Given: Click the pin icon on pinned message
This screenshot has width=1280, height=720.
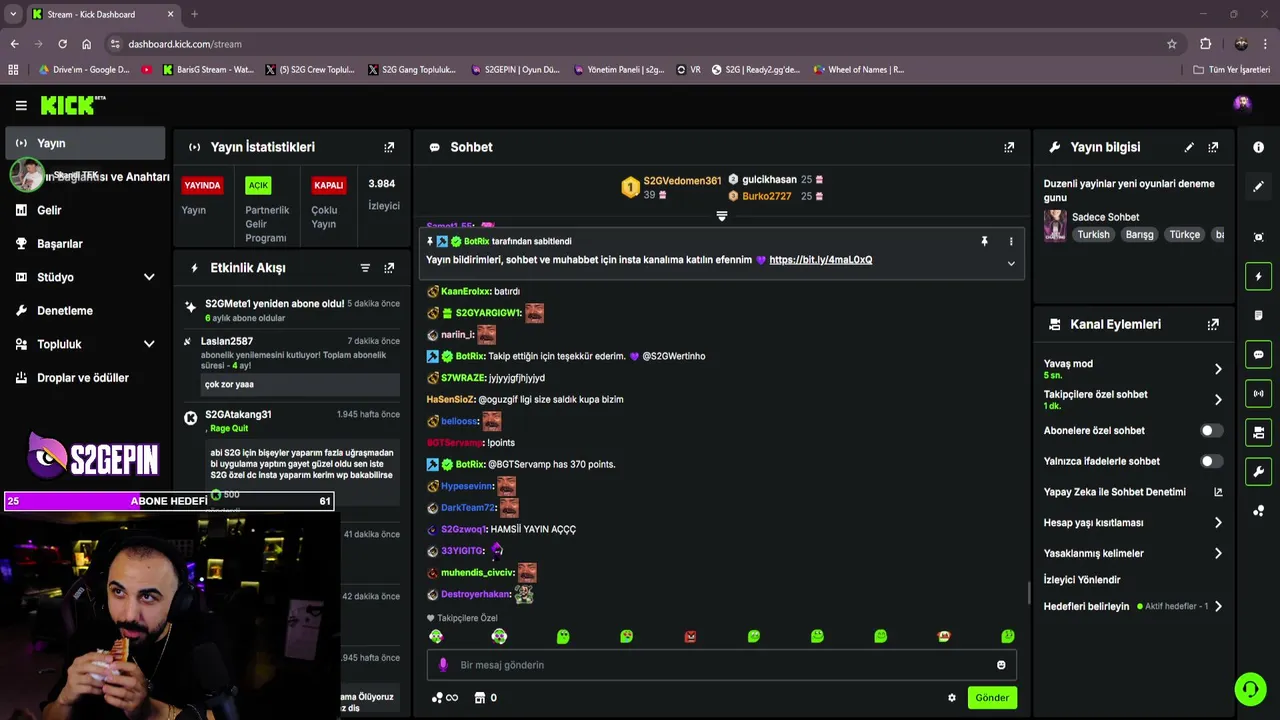Looking at the screenshot, I should [984, 241].
